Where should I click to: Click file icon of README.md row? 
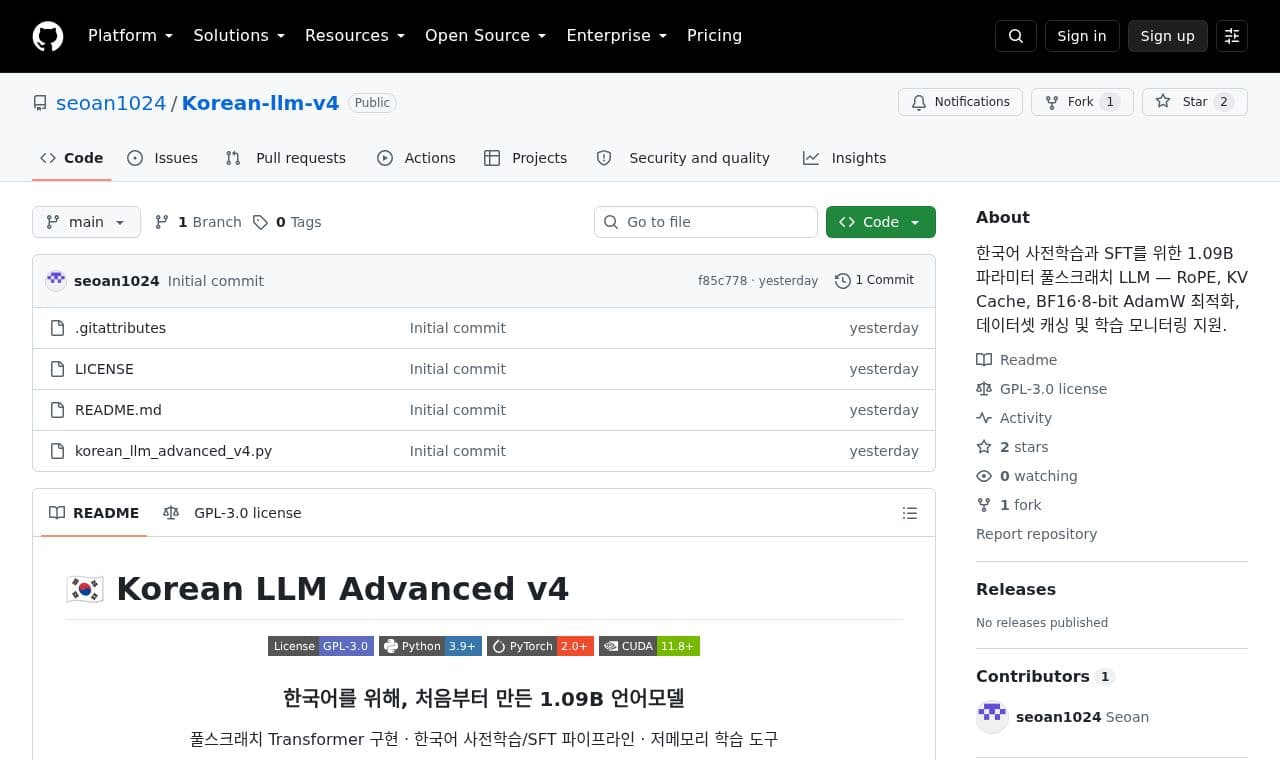(x=57, y=410)
